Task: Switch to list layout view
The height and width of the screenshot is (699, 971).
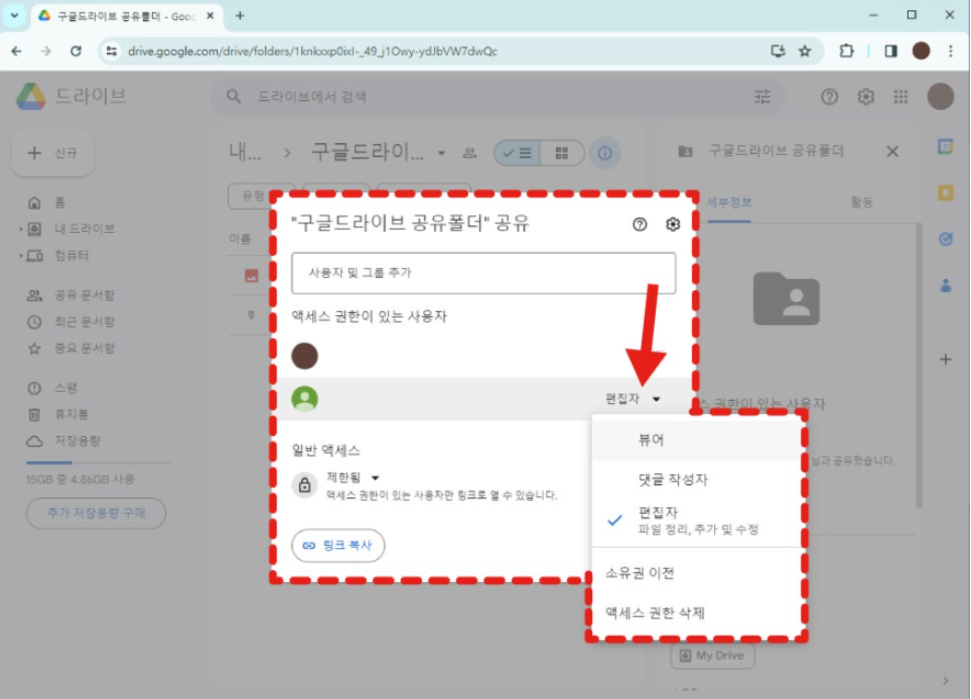Action: coord(518,153)
